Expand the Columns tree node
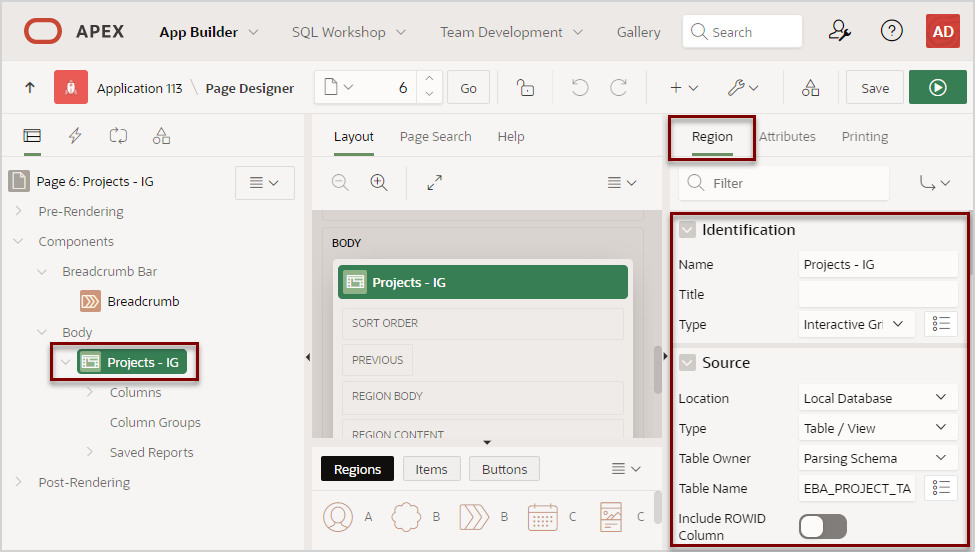 [90, 392]
